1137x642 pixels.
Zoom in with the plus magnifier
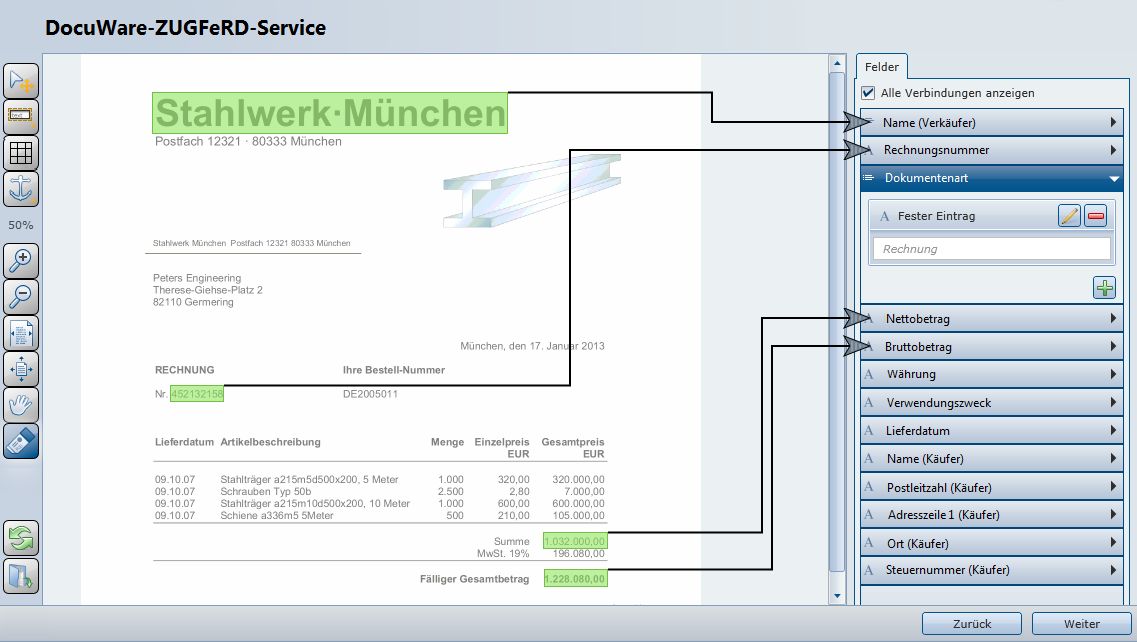[x=21, y=260]
